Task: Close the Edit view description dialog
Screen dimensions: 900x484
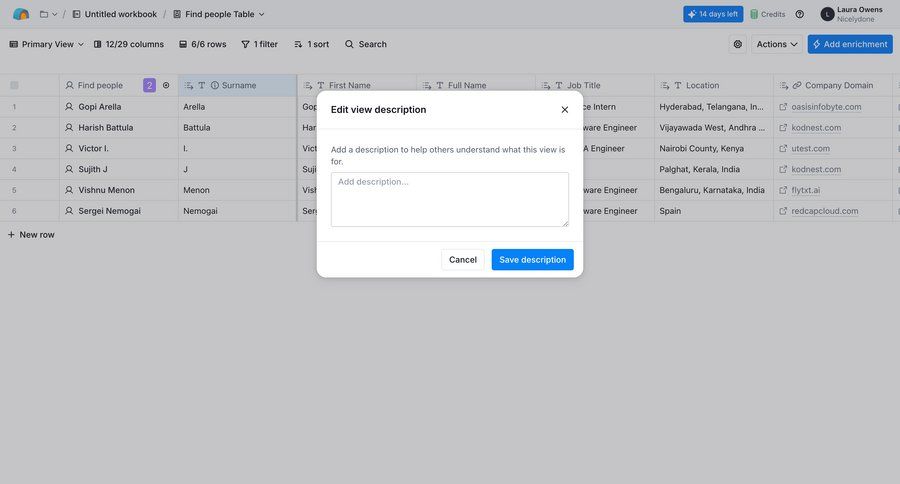Action: 565,110
